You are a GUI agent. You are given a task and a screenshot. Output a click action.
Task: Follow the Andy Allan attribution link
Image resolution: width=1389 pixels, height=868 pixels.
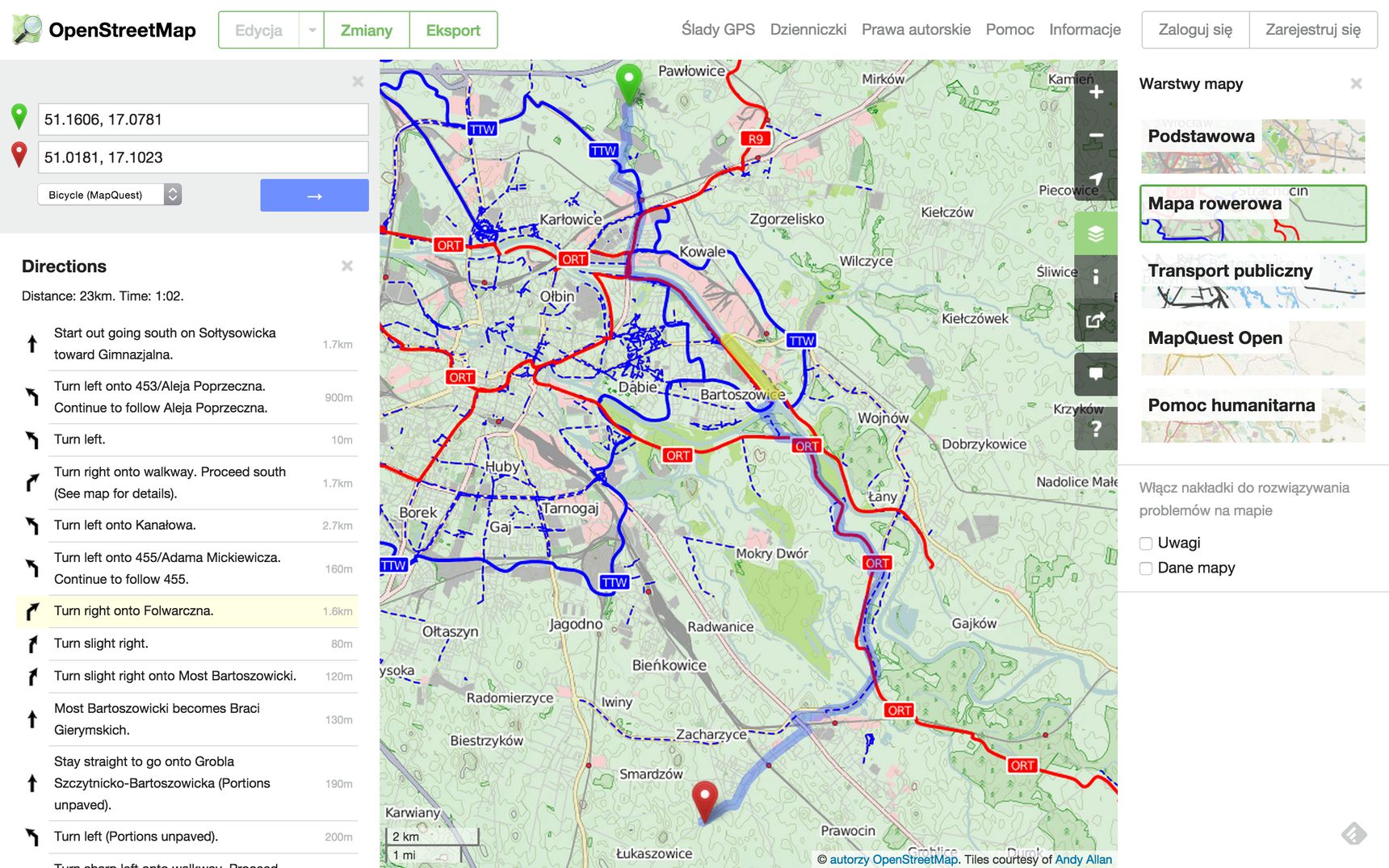pos(1083,859)
